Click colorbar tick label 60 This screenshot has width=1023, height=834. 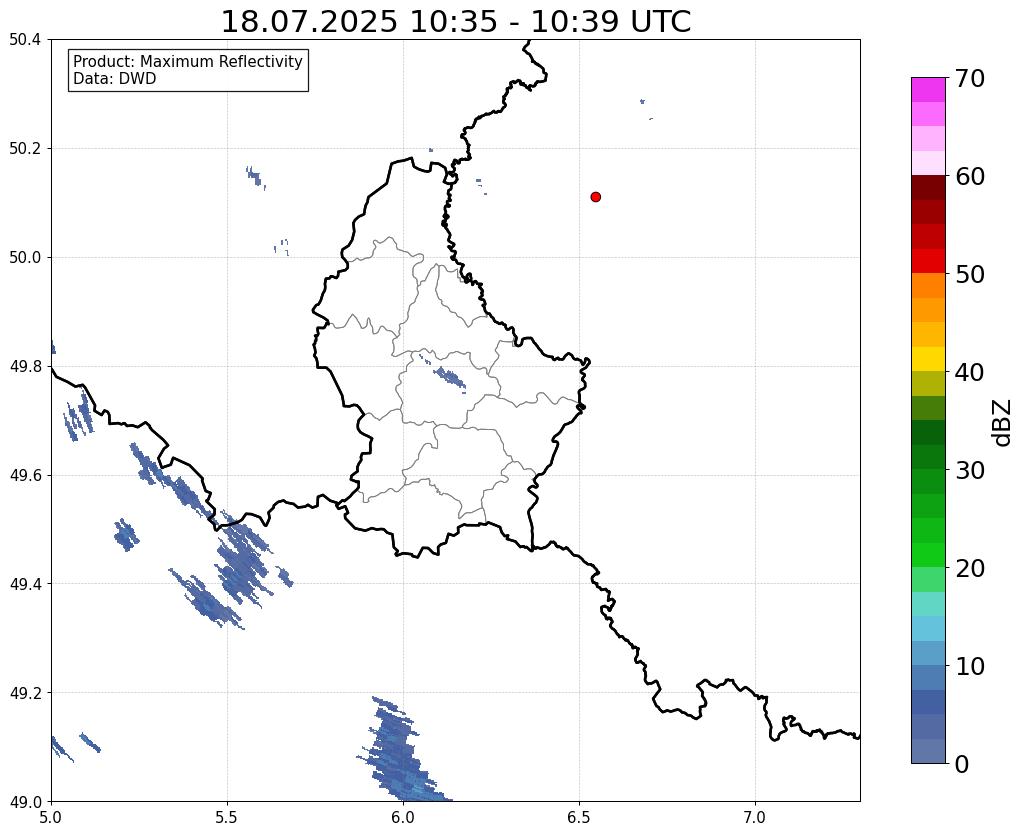pos(970,176)
